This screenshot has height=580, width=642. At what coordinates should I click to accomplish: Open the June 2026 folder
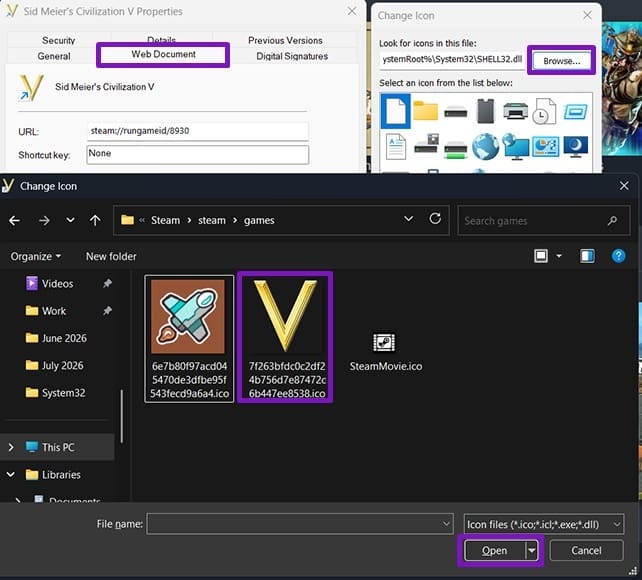click(56, 338)
